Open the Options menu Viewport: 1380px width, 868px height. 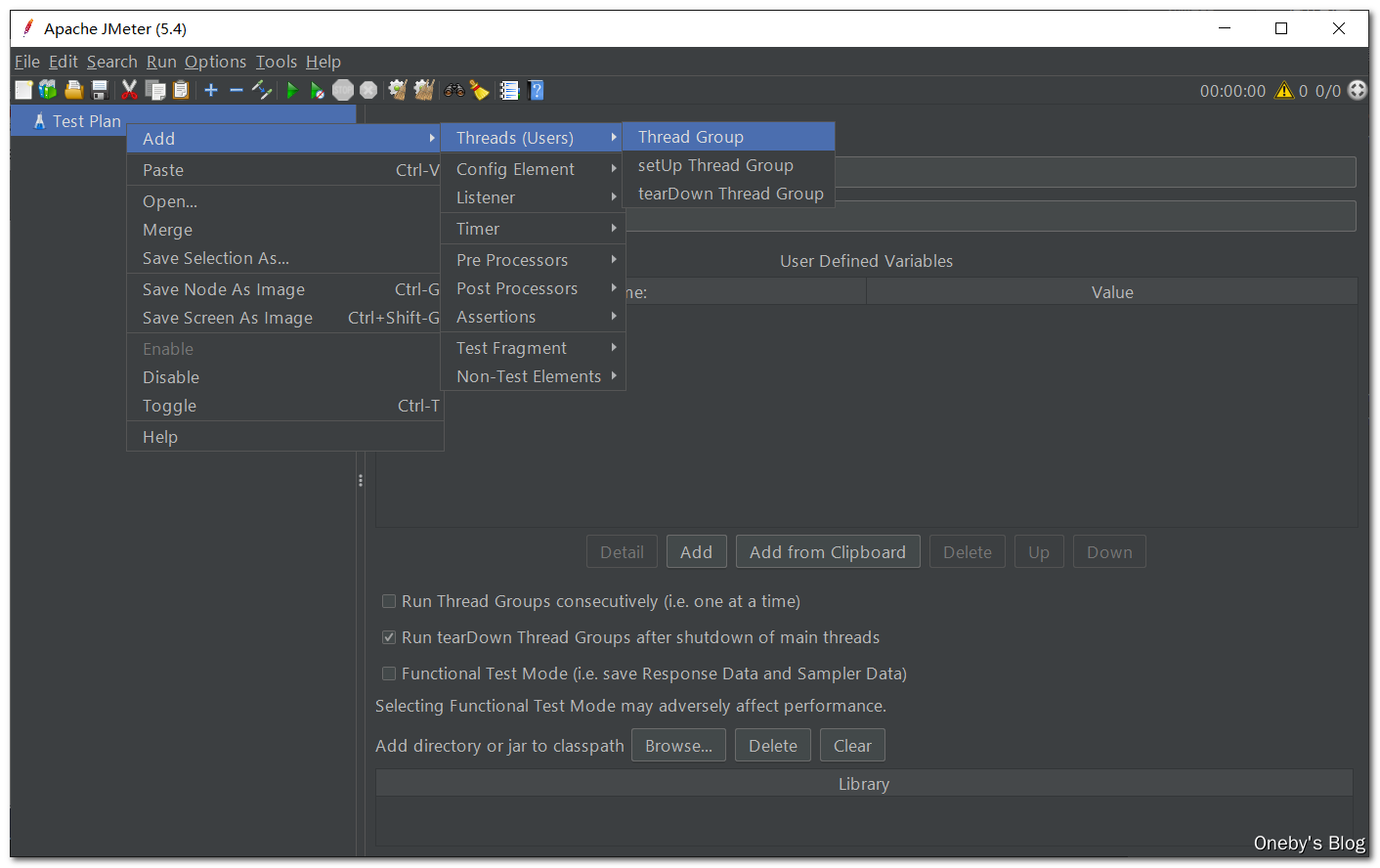tap(216, 62)
